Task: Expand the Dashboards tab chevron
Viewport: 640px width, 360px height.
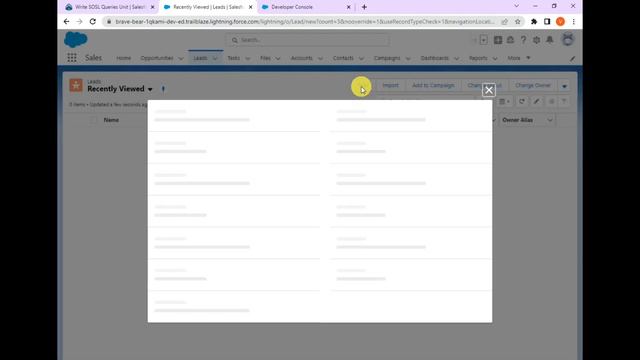Action: click(456, 59)
